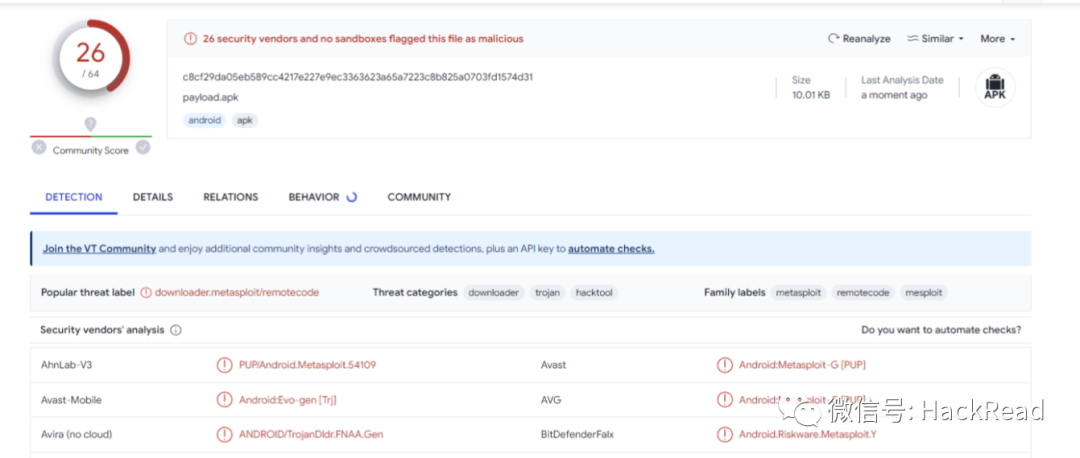The width and height of the screenshot is (1080, 458).
Task: Click Avira (no cloud) vendor name
Action: coord(76,435)
